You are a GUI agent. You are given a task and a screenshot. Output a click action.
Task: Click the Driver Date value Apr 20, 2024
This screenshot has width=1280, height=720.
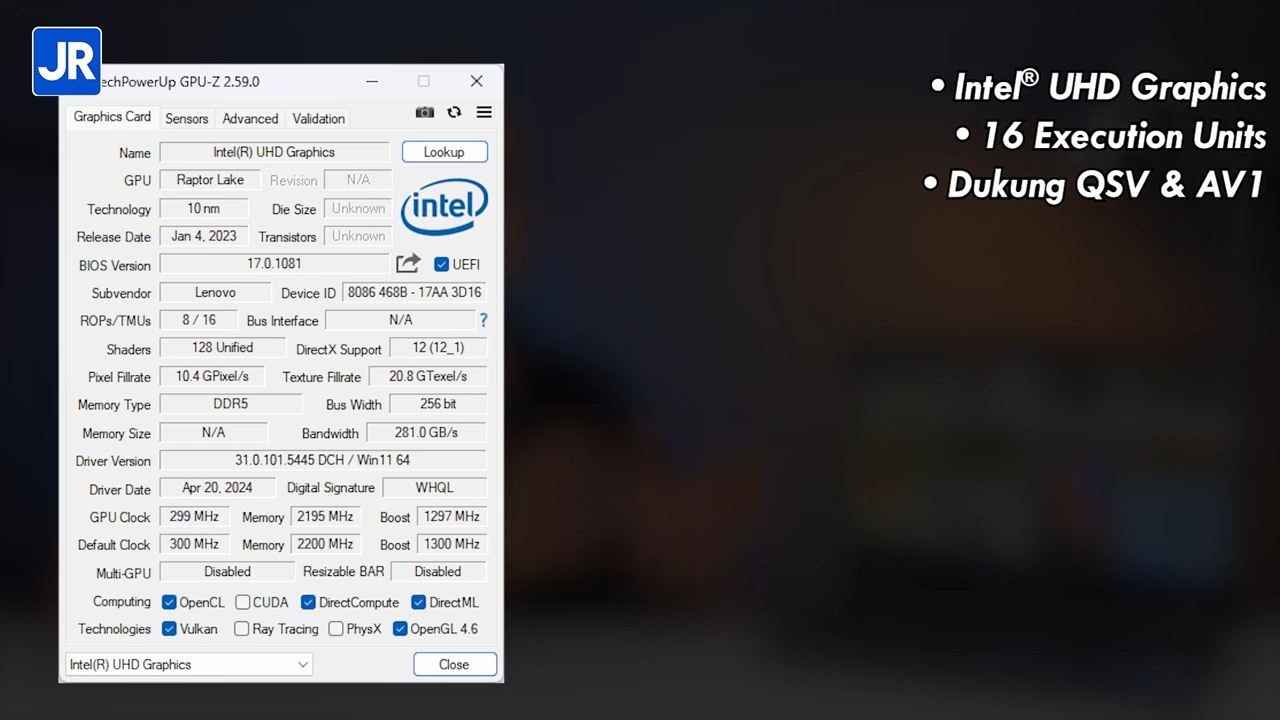click(217, 488)
